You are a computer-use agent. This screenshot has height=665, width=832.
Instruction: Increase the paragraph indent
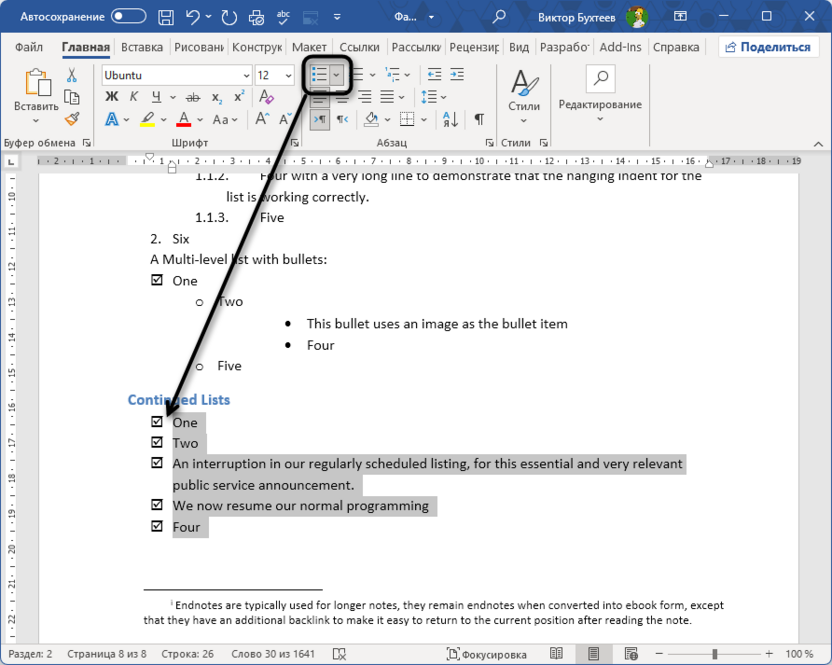457,74
